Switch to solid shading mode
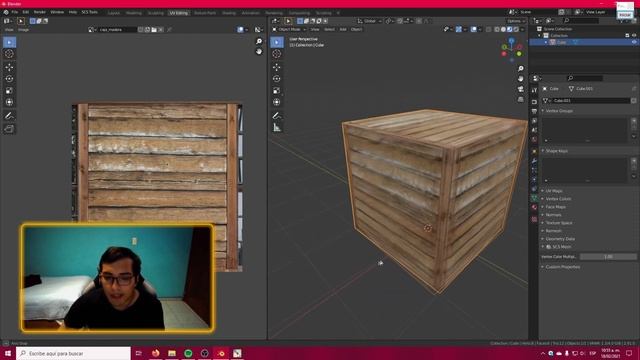 click(503, 29)
